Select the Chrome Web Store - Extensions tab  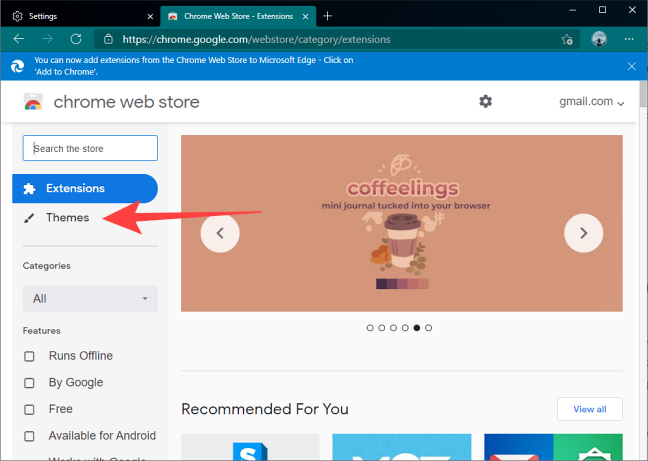coord(238,17)
